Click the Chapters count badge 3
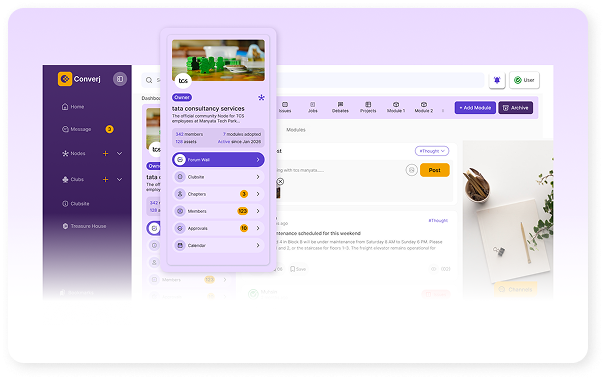The image size is (604, 379). 244,194
